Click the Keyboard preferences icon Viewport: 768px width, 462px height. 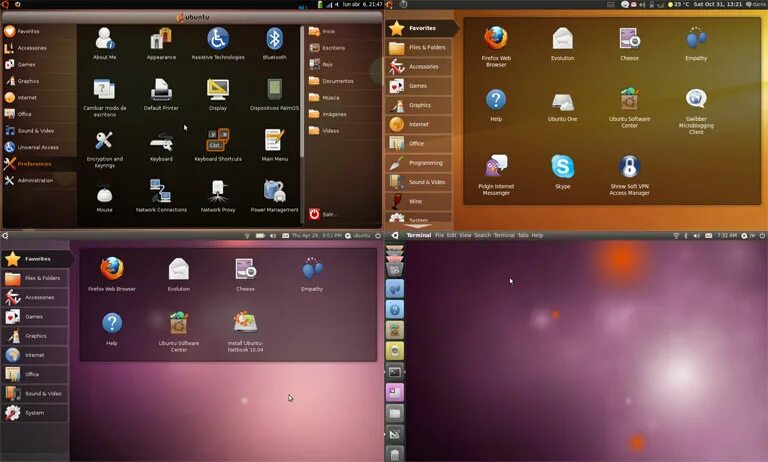point(161,145)
